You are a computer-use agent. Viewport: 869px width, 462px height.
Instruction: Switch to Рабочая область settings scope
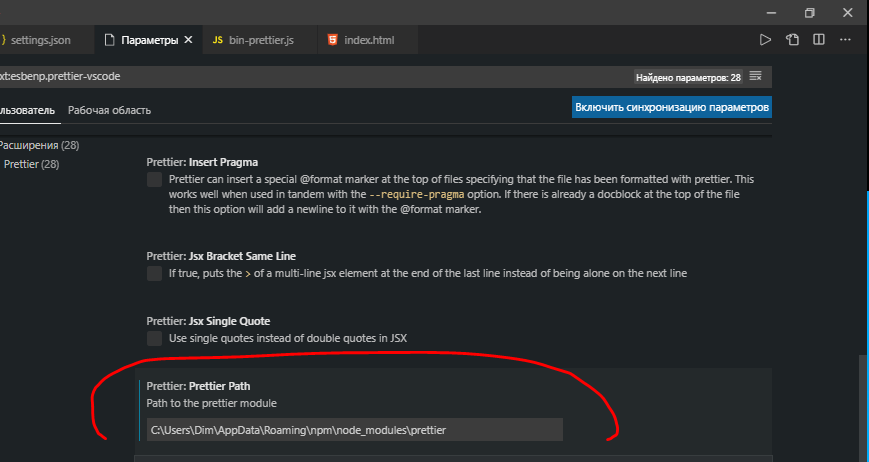(x=109, y=110)
